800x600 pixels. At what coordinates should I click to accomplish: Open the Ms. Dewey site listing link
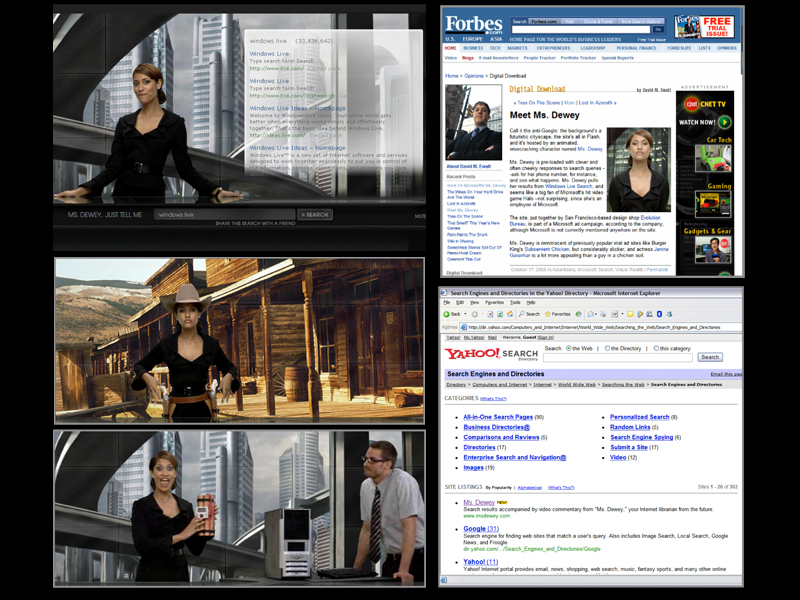click(x=479, y=503)
